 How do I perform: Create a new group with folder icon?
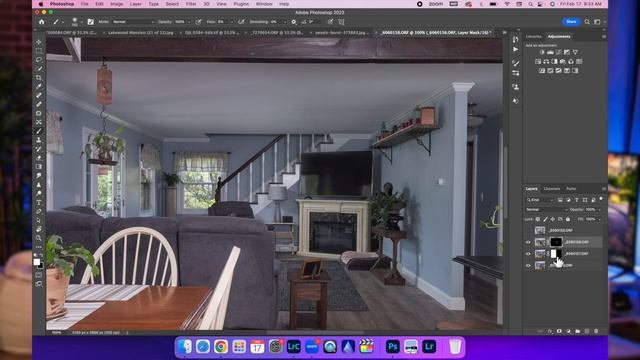coord(578,331)
